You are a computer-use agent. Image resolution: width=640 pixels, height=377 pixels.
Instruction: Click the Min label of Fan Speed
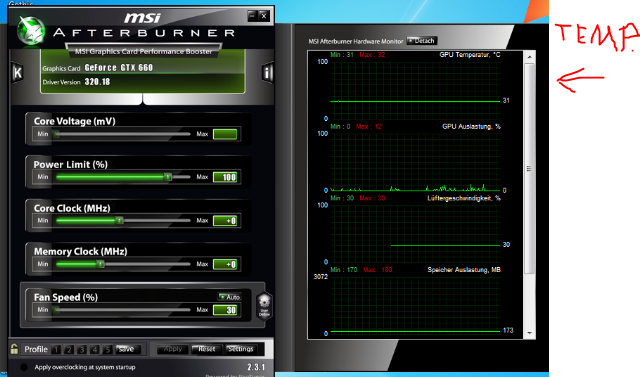coord(43,310)
